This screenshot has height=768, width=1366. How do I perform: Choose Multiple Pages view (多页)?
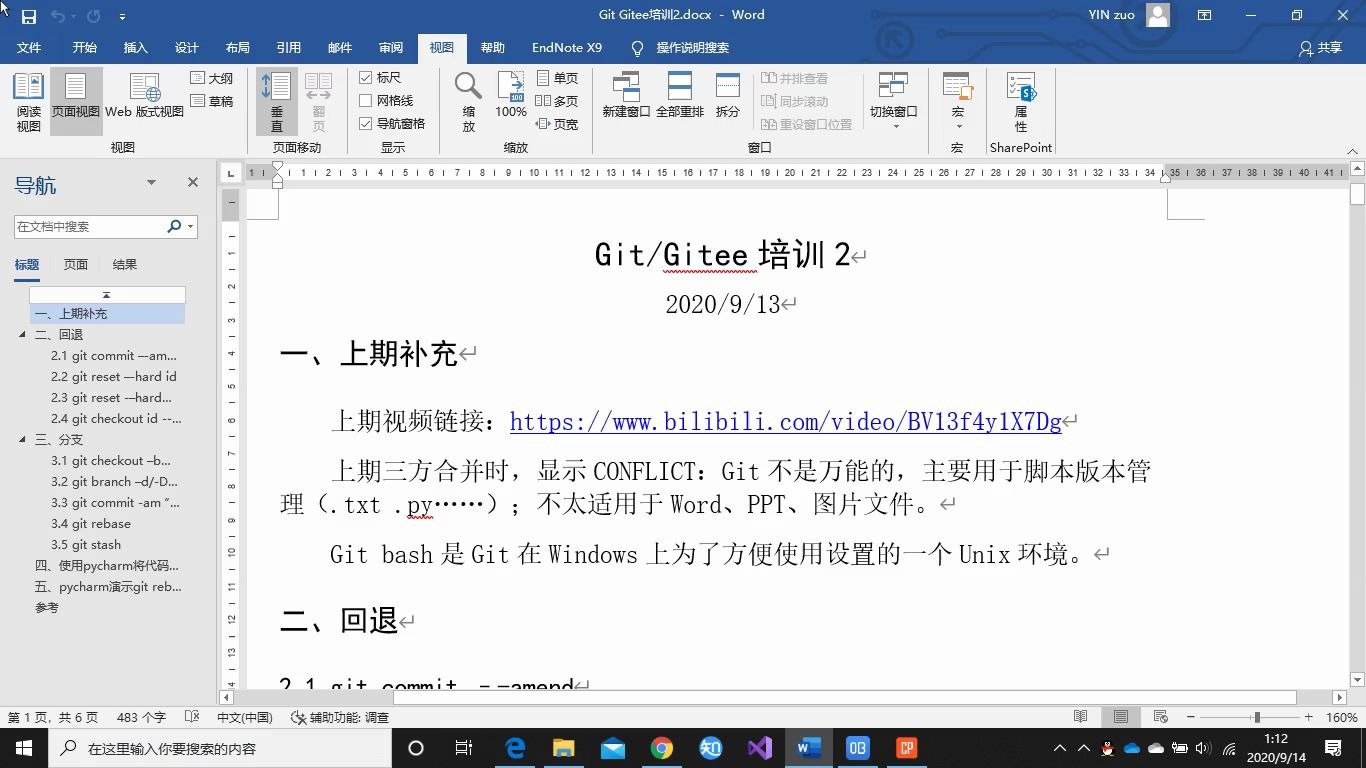(x=557, y=101)
